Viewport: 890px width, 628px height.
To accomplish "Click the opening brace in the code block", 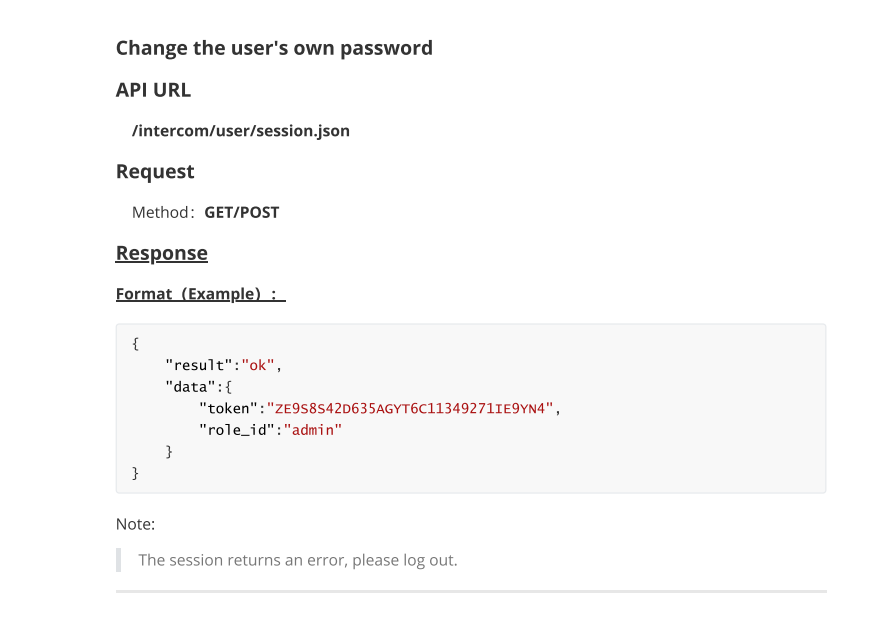I will pyautogui.click(x=135, y=344).
